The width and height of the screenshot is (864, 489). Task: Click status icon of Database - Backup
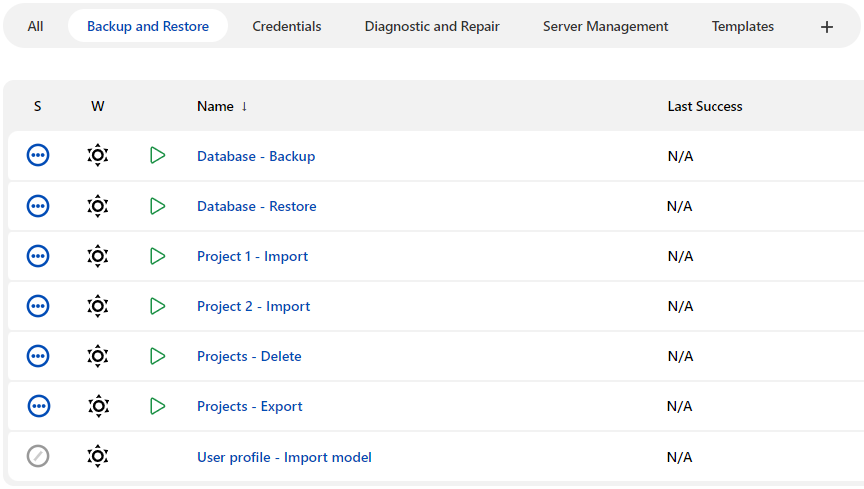point(38,156)
